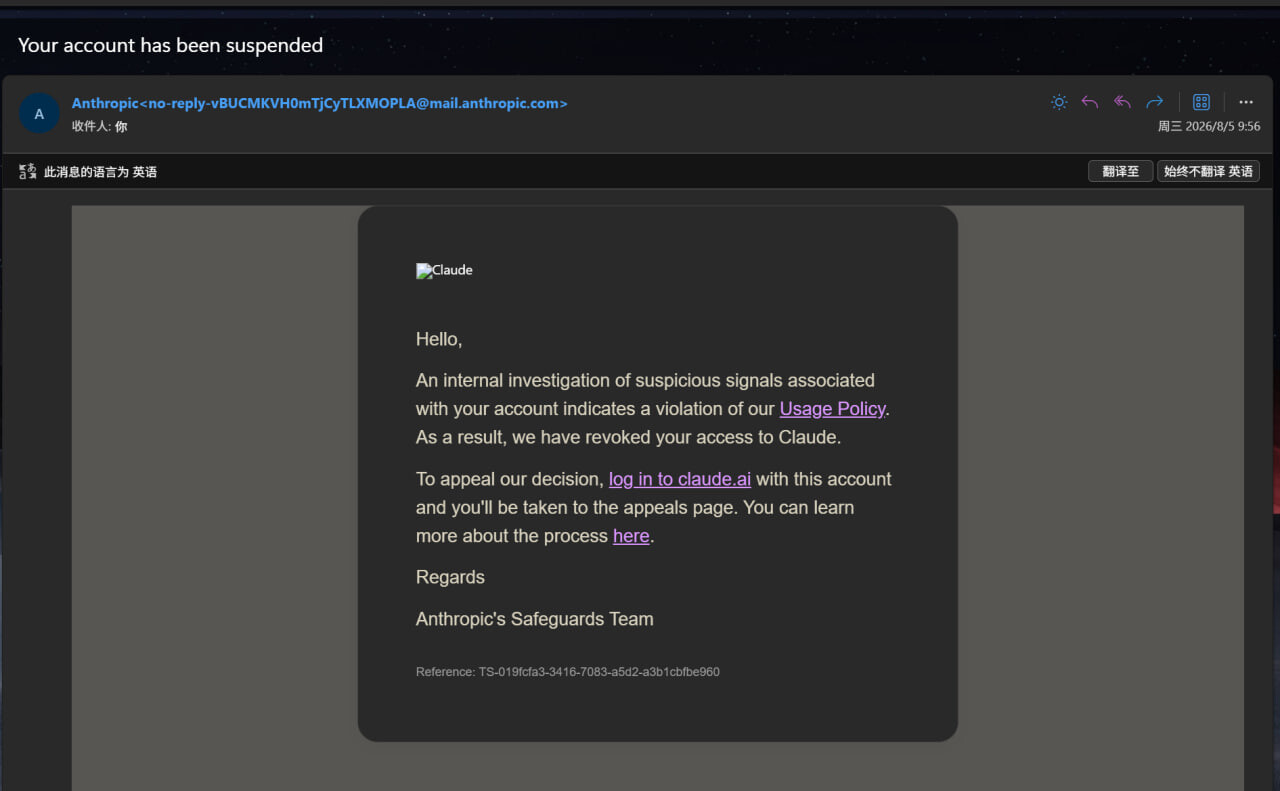
Task: Click "As a result, we have revoked" sentence
Action: point(629,437)
